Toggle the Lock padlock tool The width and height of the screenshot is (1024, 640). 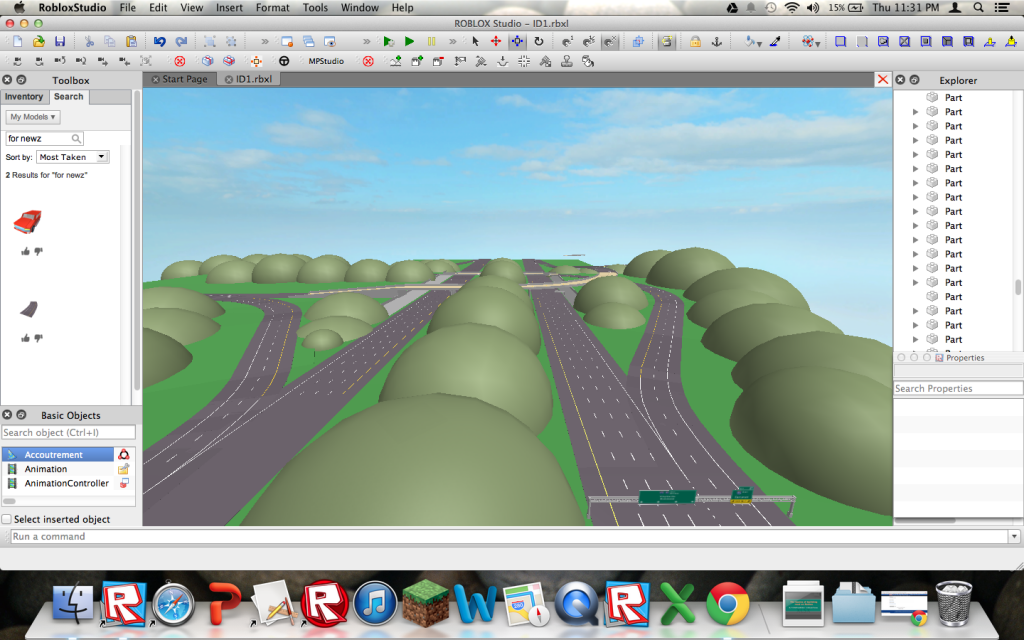(695, 41)
